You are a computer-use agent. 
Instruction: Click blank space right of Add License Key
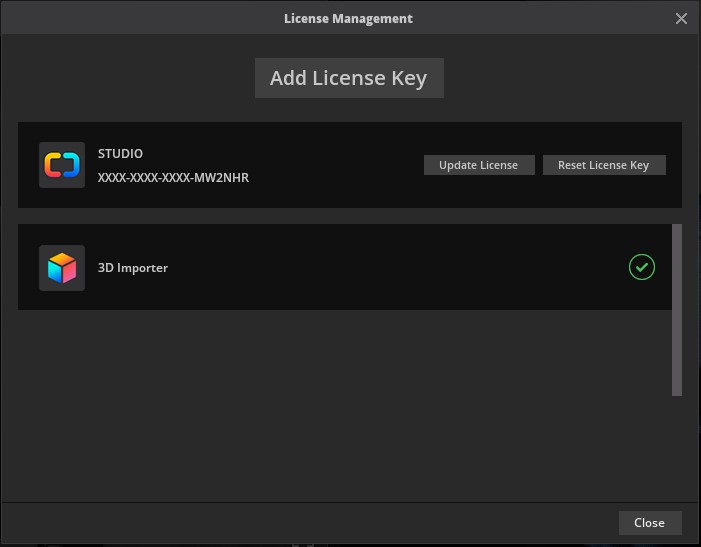pyautogui.click(x=560, y=78)
